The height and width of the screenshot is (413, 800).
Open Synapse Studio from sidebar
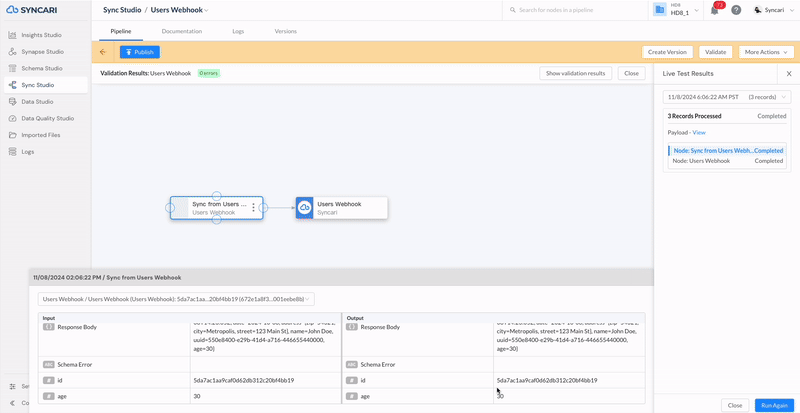pos(42,52)
